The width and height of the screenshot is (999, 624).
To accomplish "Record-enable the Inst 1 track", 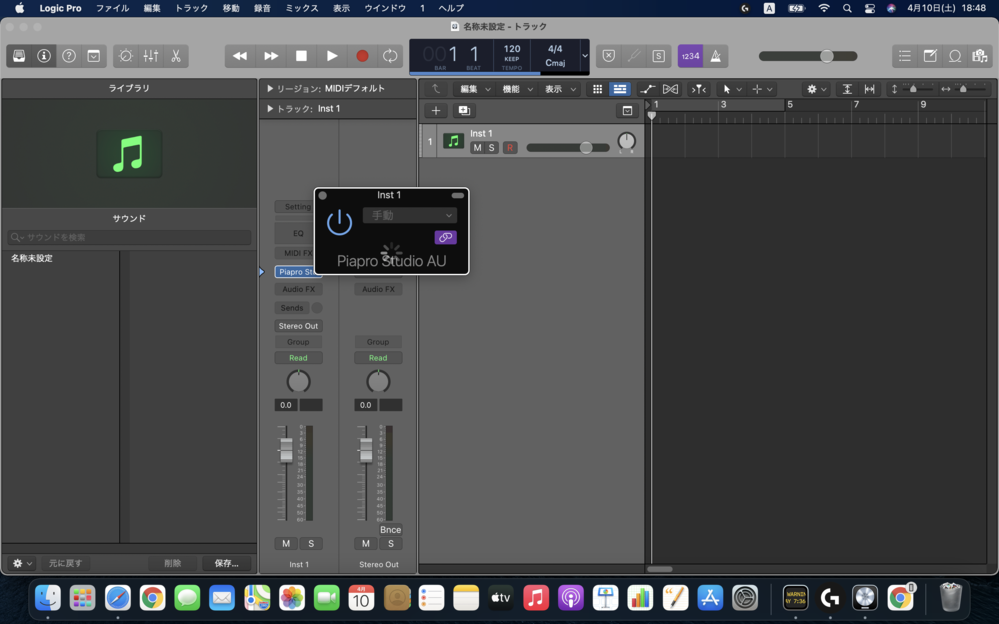I will [510, 148].
